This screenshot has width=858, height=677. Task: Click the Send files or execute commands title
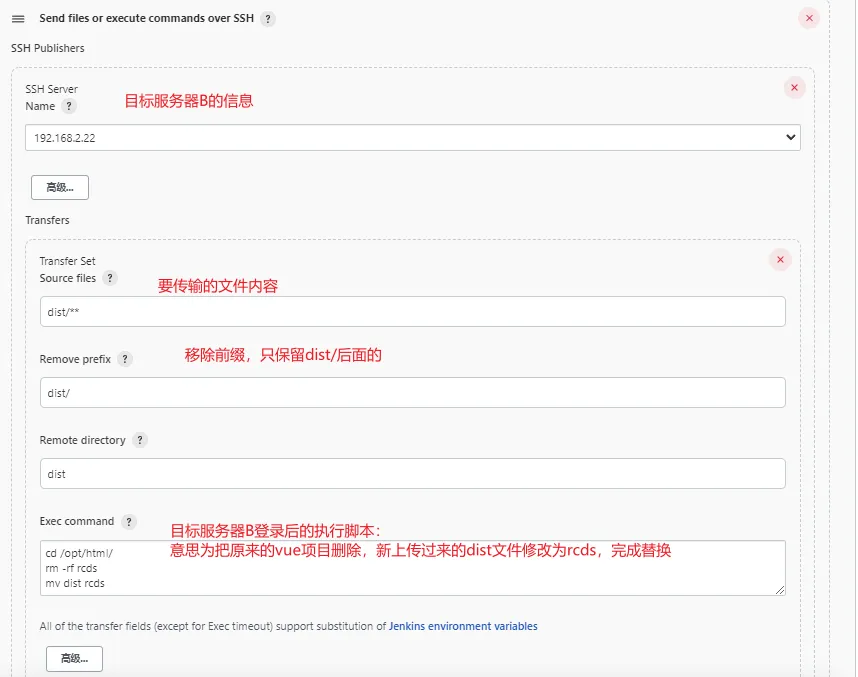[146, 19]
